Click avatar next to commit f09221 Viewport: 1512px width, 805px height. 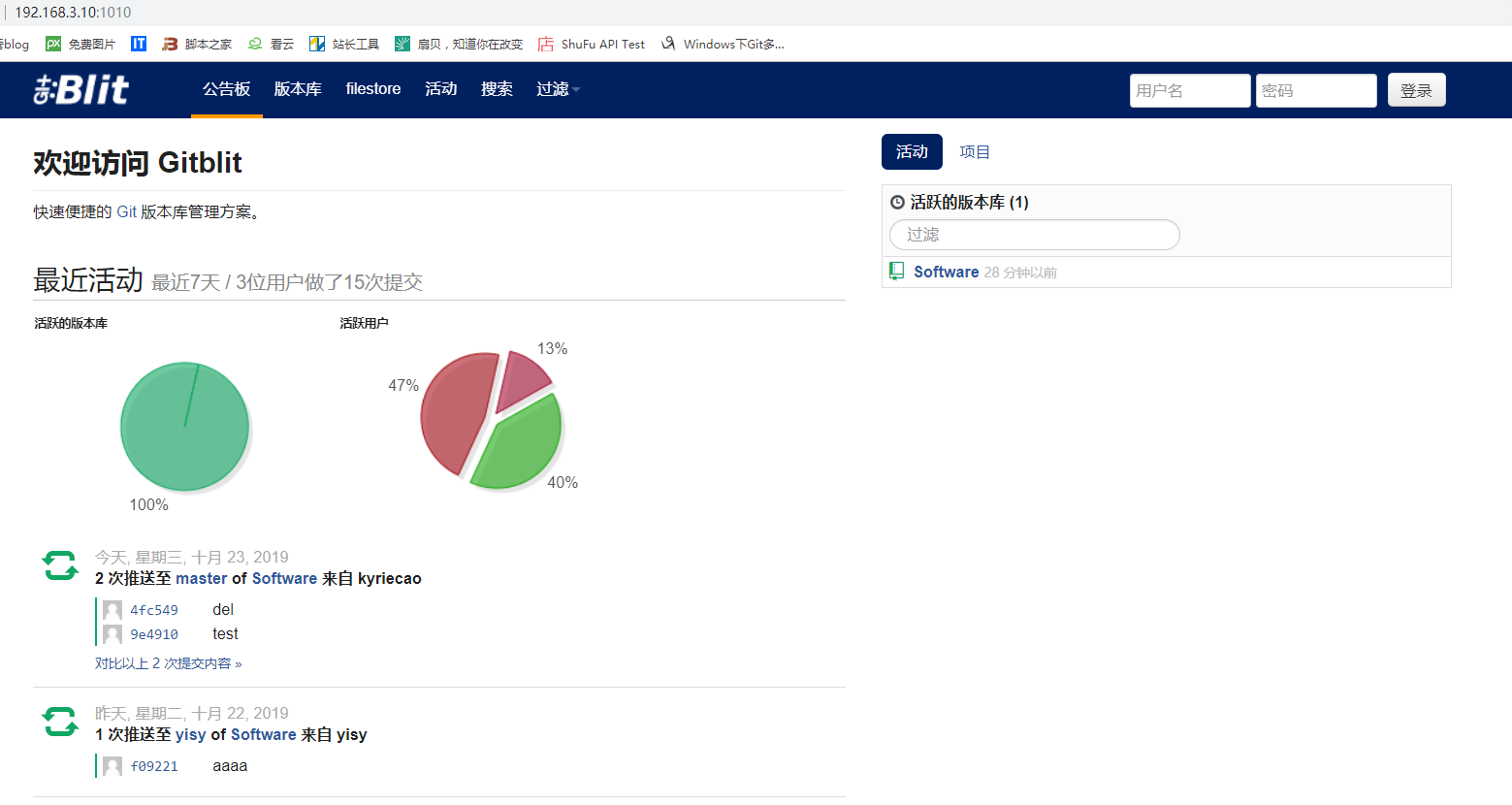coord(113,766)
